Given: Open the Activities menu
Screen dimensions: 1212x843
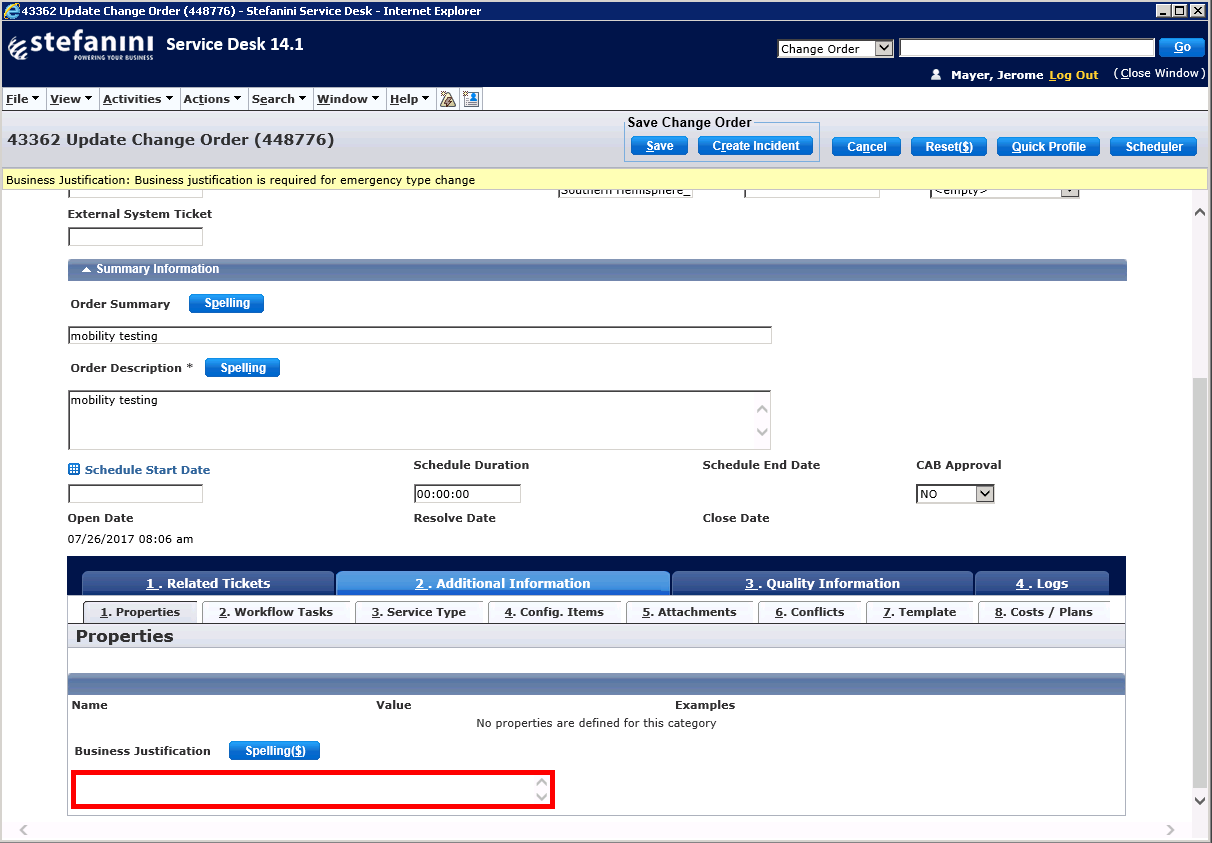Looking at the screenshot, I should 138,99.
